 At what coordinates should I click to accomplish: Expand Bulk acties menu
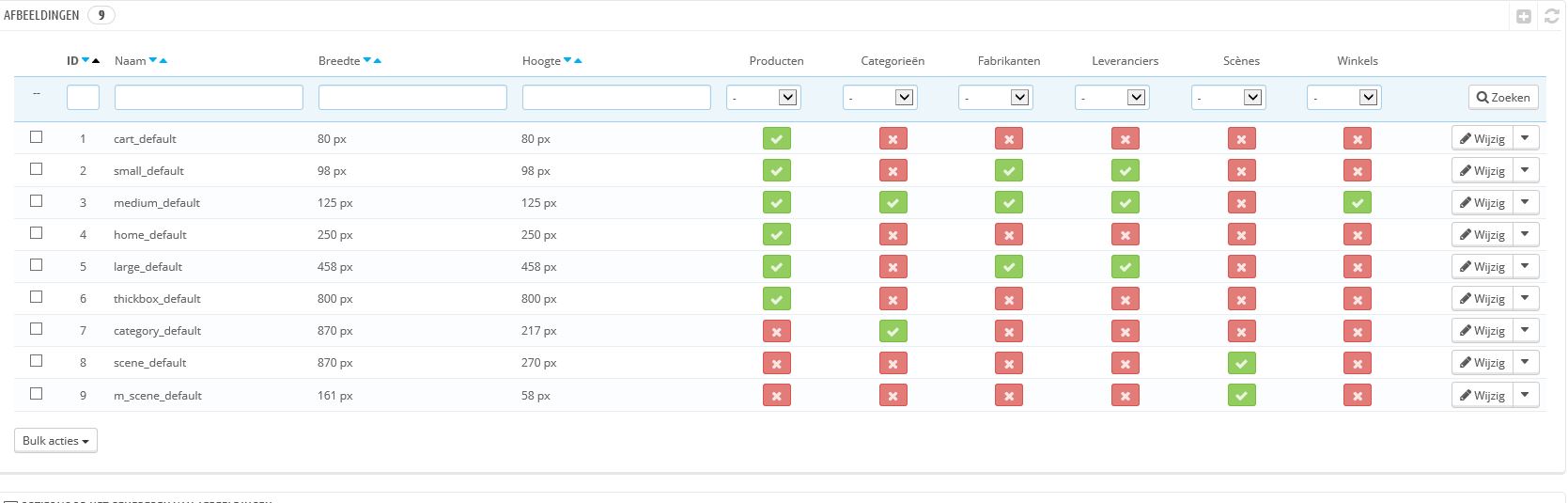[x=55, y=441]
